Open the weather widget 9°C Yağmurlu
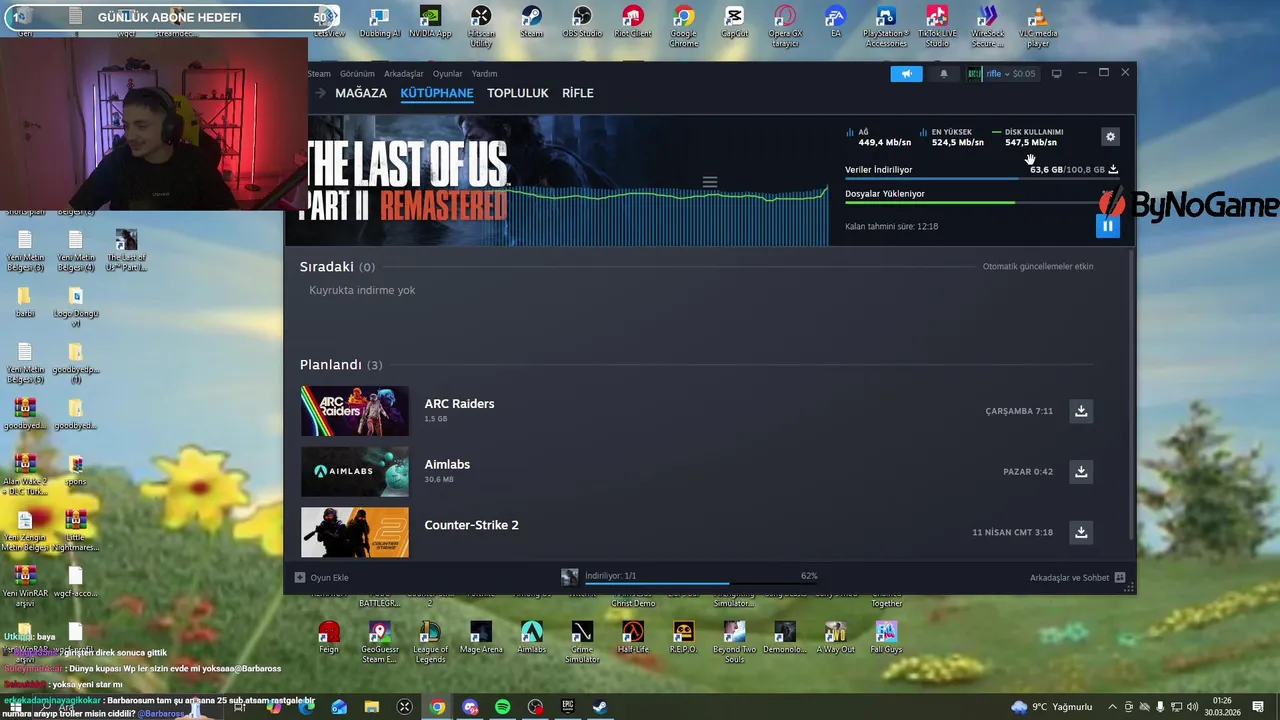 pyautogui.click(x=1052, y=707)
